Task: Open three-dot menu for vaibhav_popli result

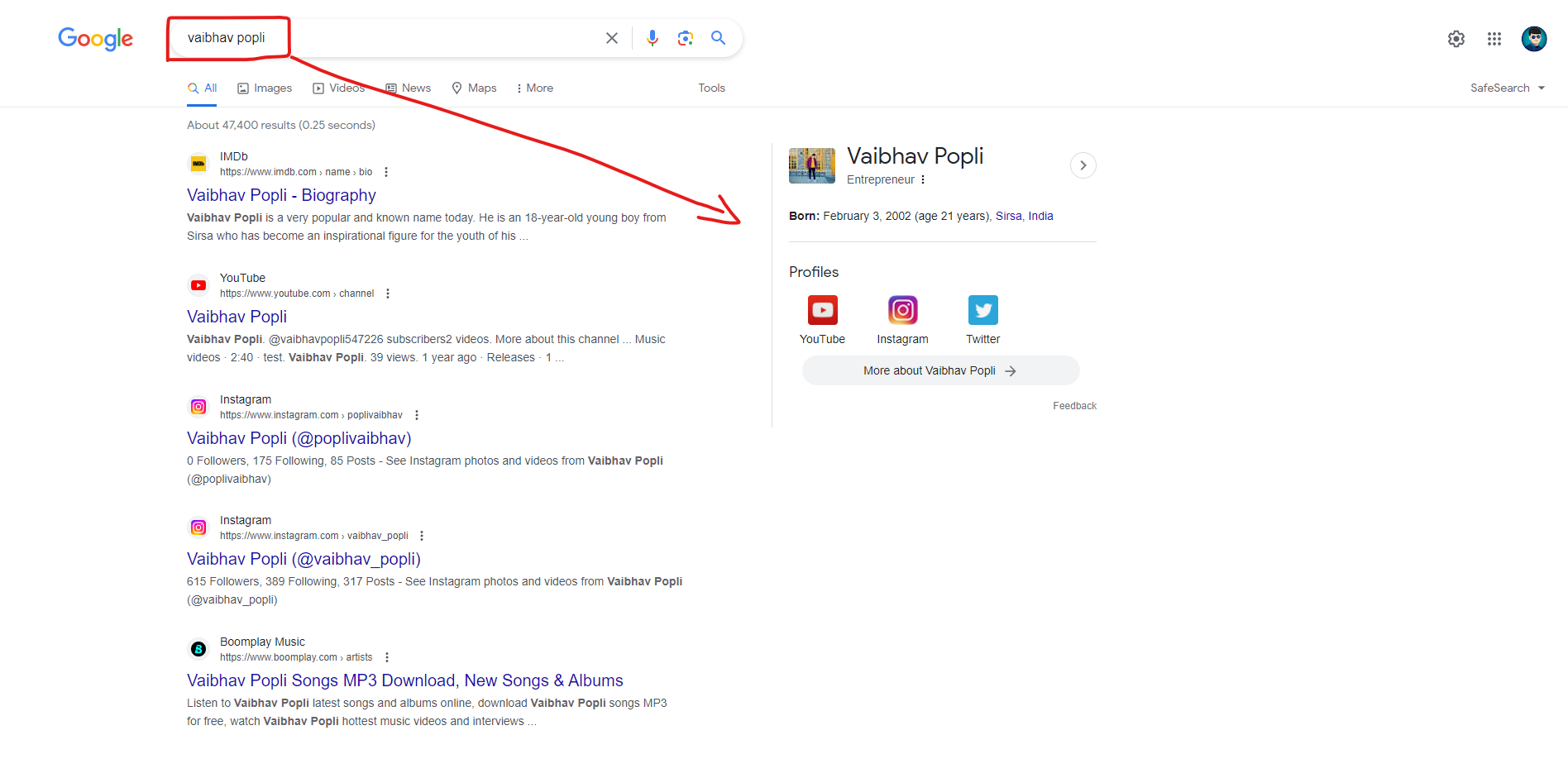Action: 422,536
